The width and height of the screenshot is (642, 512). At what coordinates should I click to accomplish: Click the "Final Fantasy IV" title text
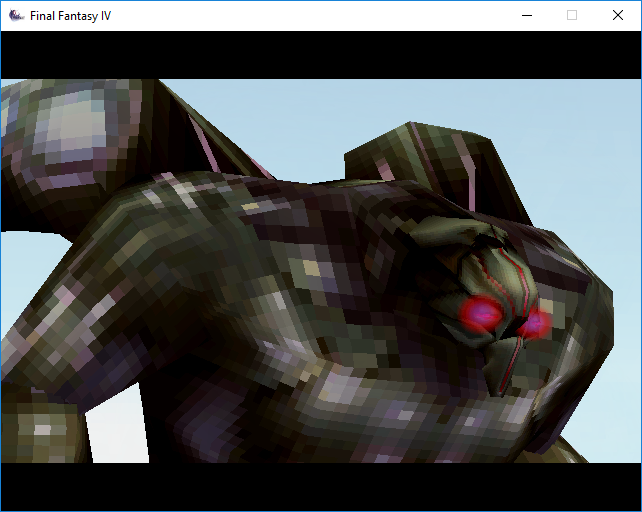[70, 16]
